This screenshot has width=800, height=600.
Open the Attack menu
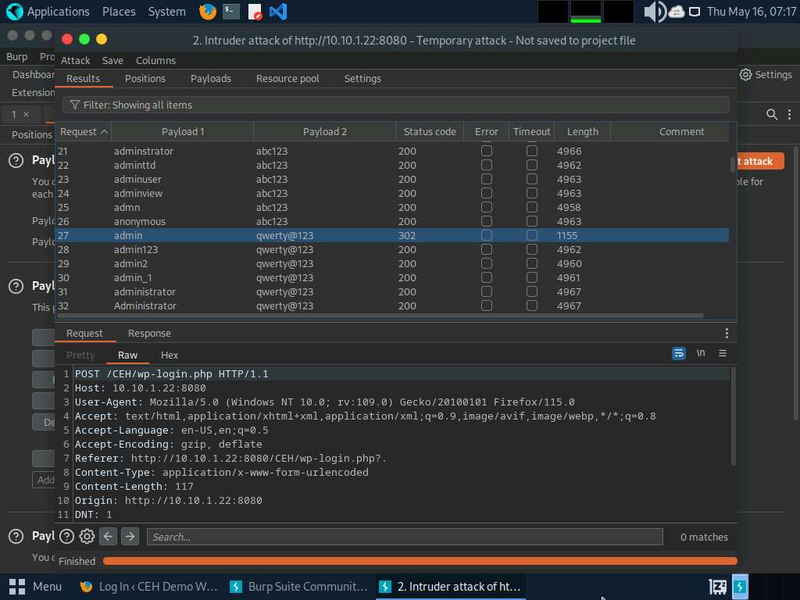click(76, 60)
